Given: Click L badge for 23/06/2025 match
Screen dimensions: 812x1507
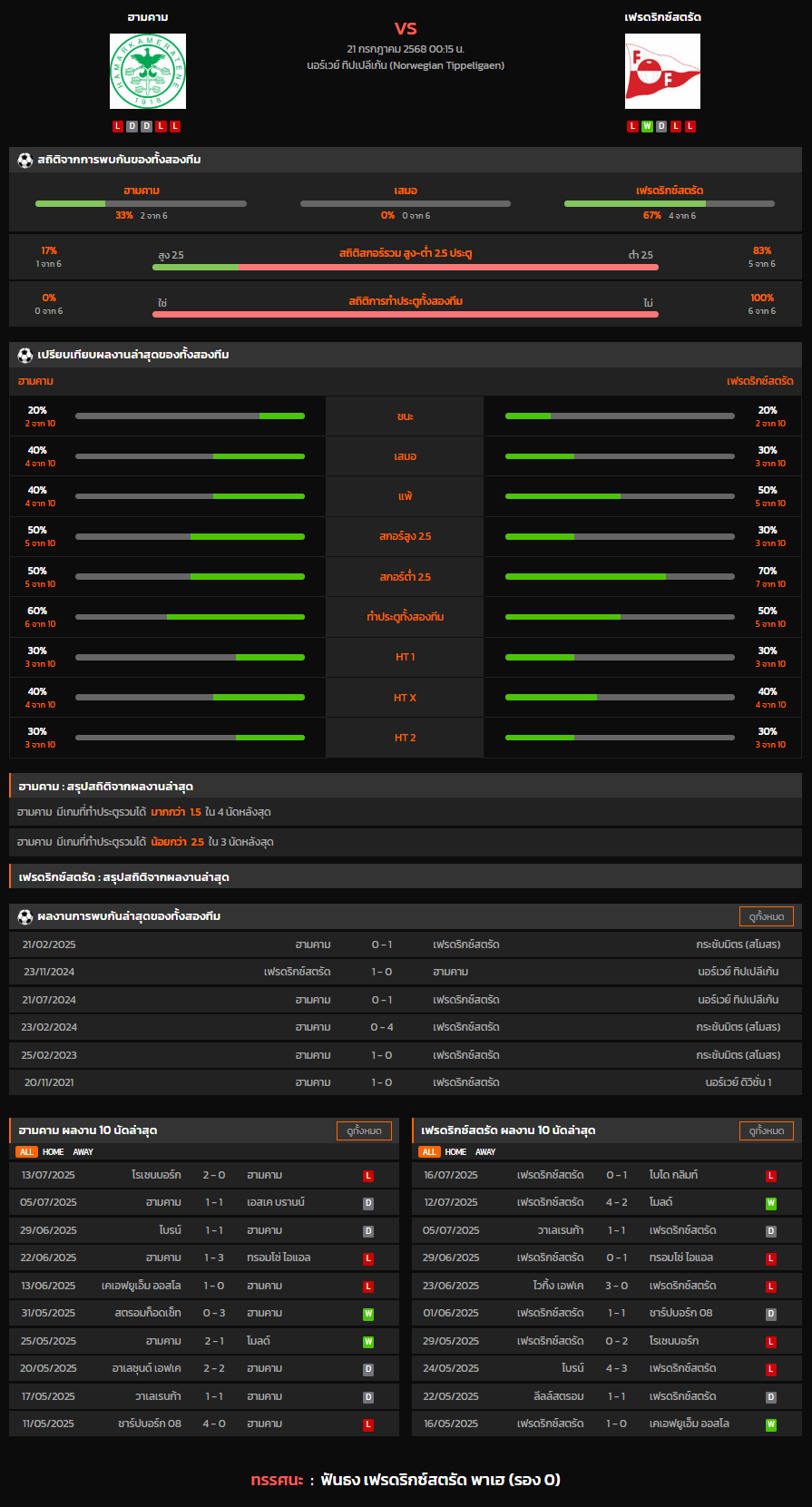Looking at the screenshot, I should 771,1287.
